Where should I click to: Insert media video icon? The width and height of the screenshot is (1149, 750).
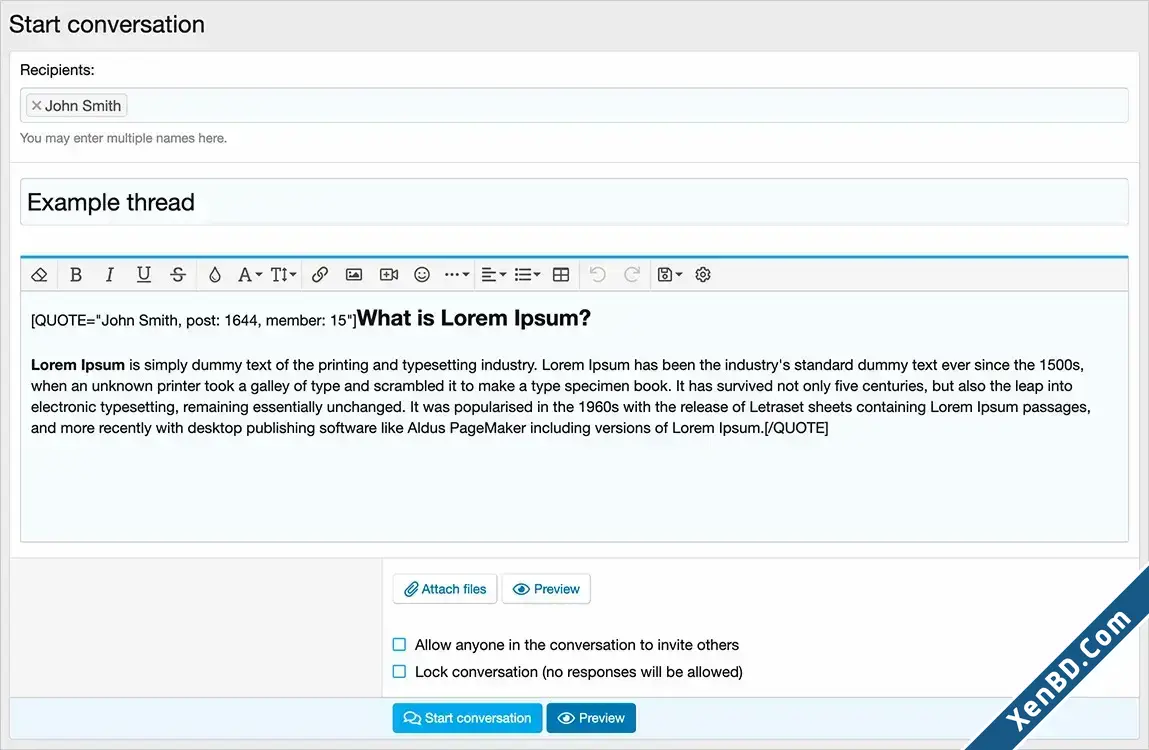[388, 275]
